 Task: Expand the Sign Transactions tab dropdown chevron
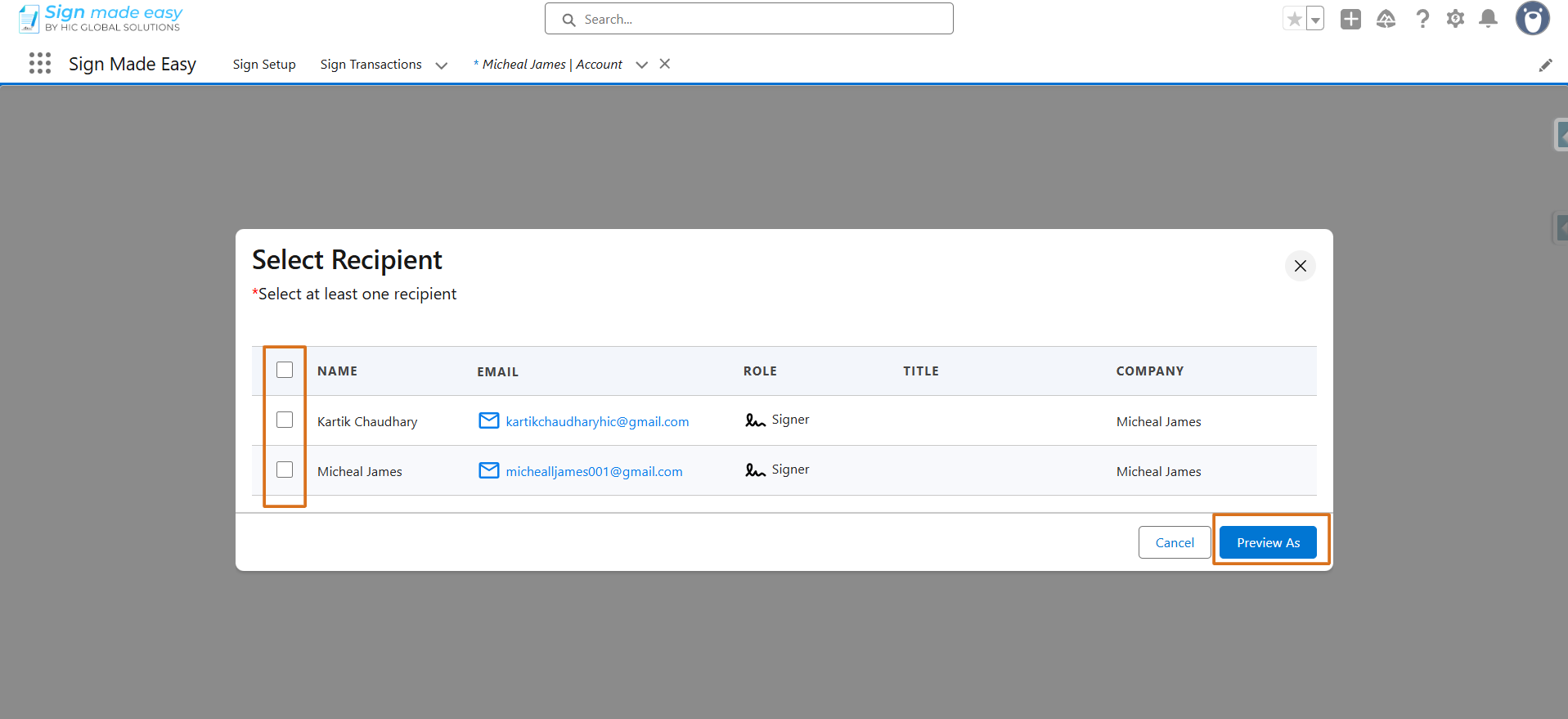(x=442, y=65)
